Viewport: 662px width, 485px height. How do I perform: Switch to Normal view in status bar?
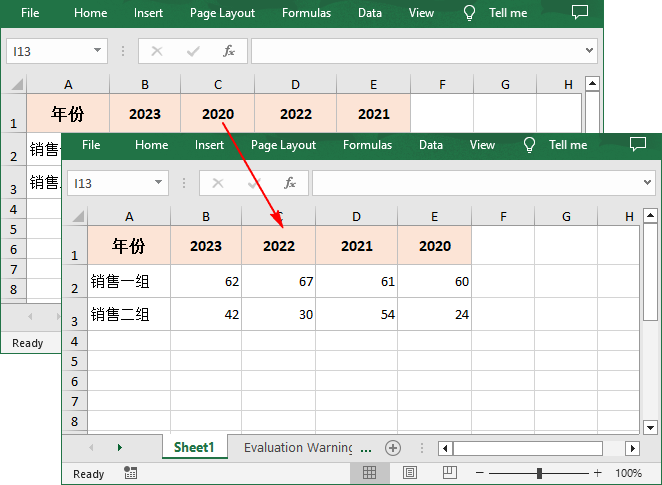click(369, 473)
